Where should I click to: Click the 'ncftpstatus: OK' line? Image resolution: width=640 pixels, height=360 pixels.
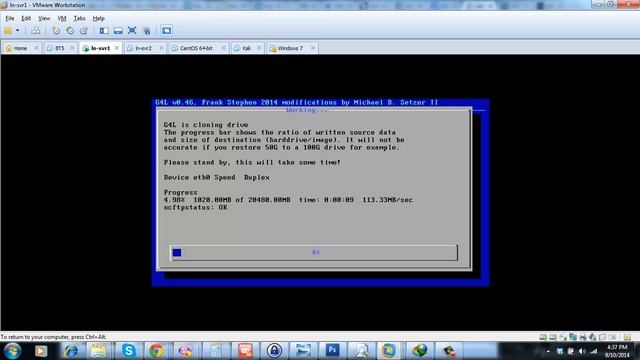tap(196, 207)
